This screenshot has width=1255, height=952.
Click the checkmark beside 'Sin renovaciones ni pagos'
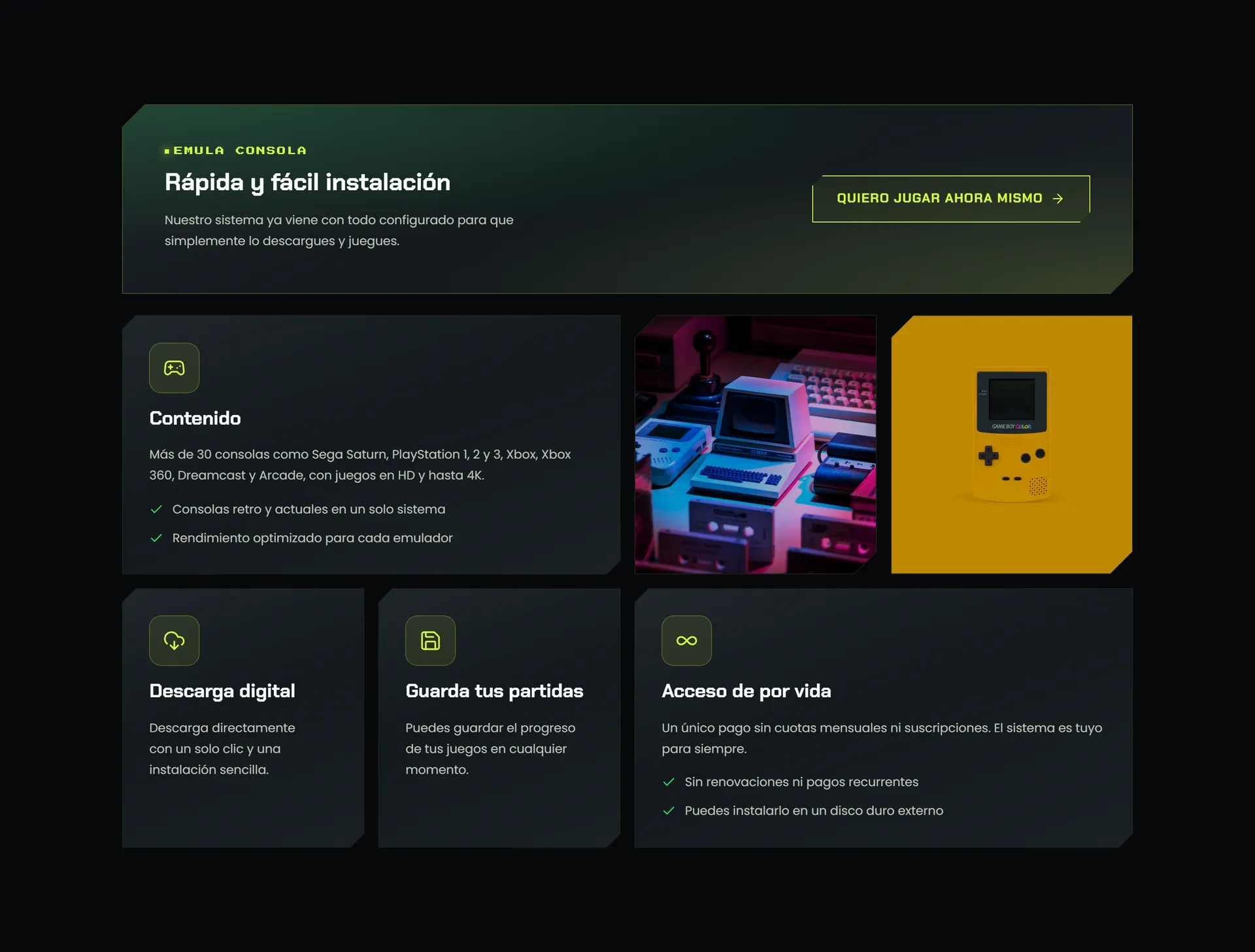click(669, 782)
